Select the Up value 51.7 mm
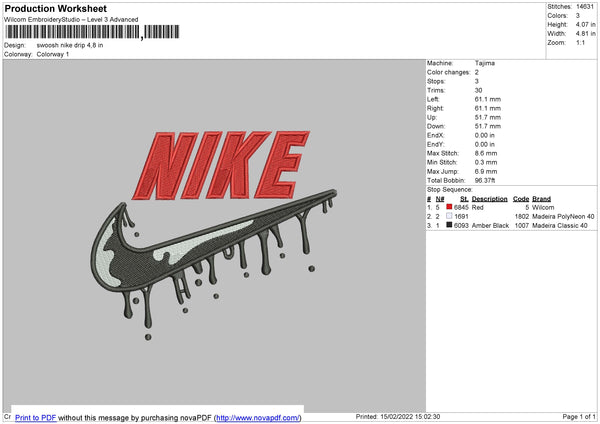 488,117
